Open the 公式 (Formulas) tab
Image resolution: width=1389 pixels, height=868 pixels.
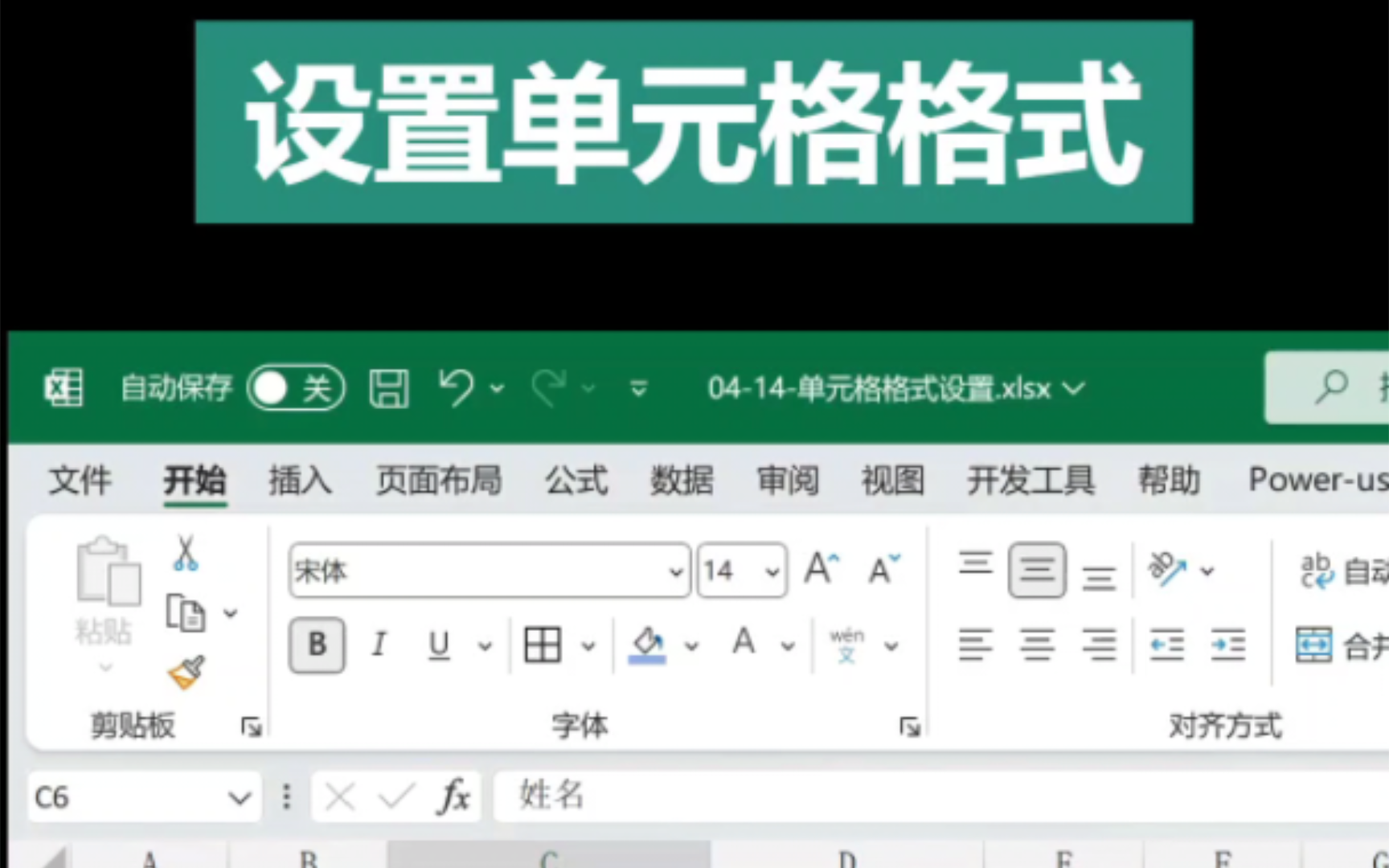coord(576,481)
